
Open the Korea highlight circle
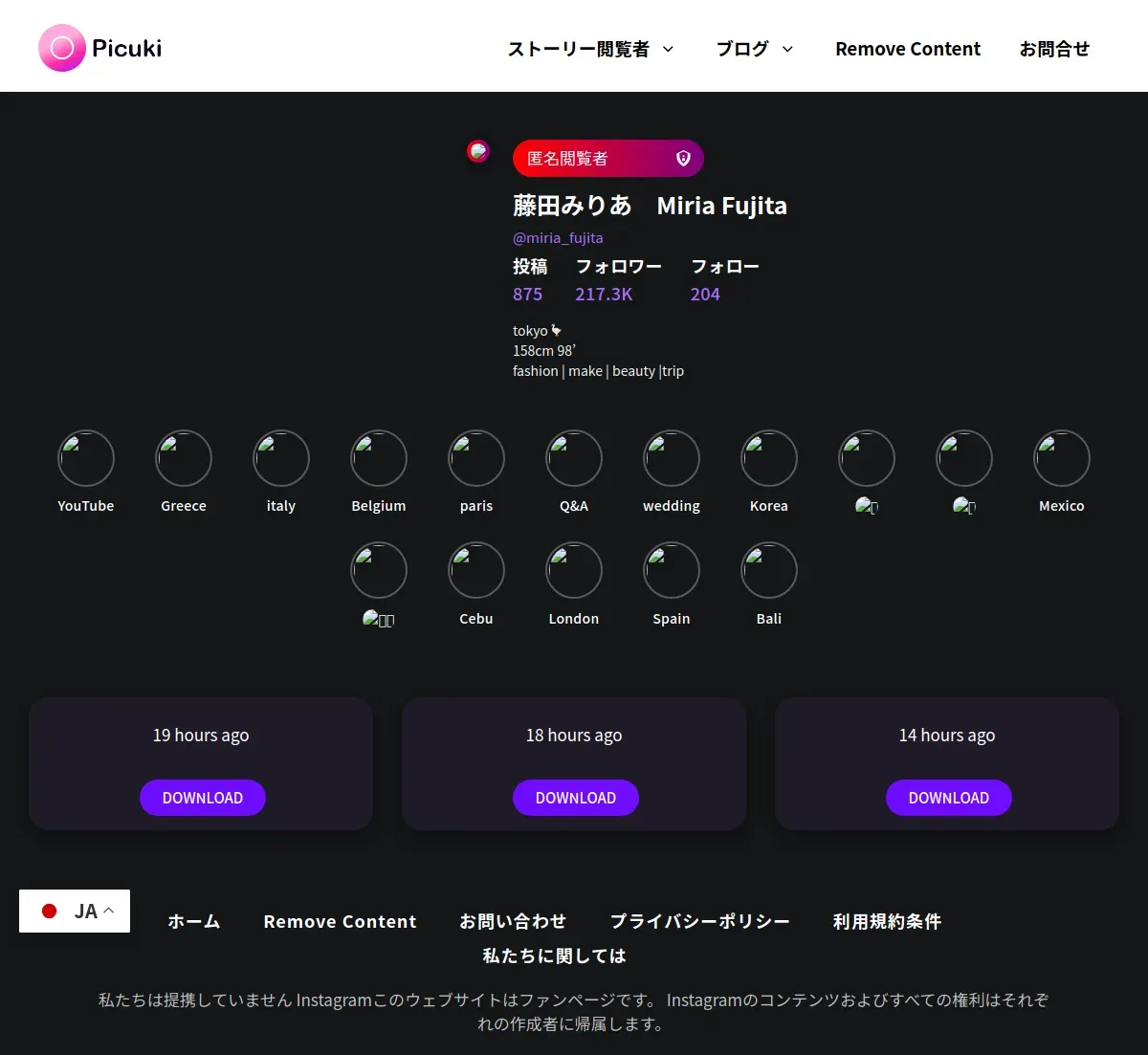click(x=769, y=458)
